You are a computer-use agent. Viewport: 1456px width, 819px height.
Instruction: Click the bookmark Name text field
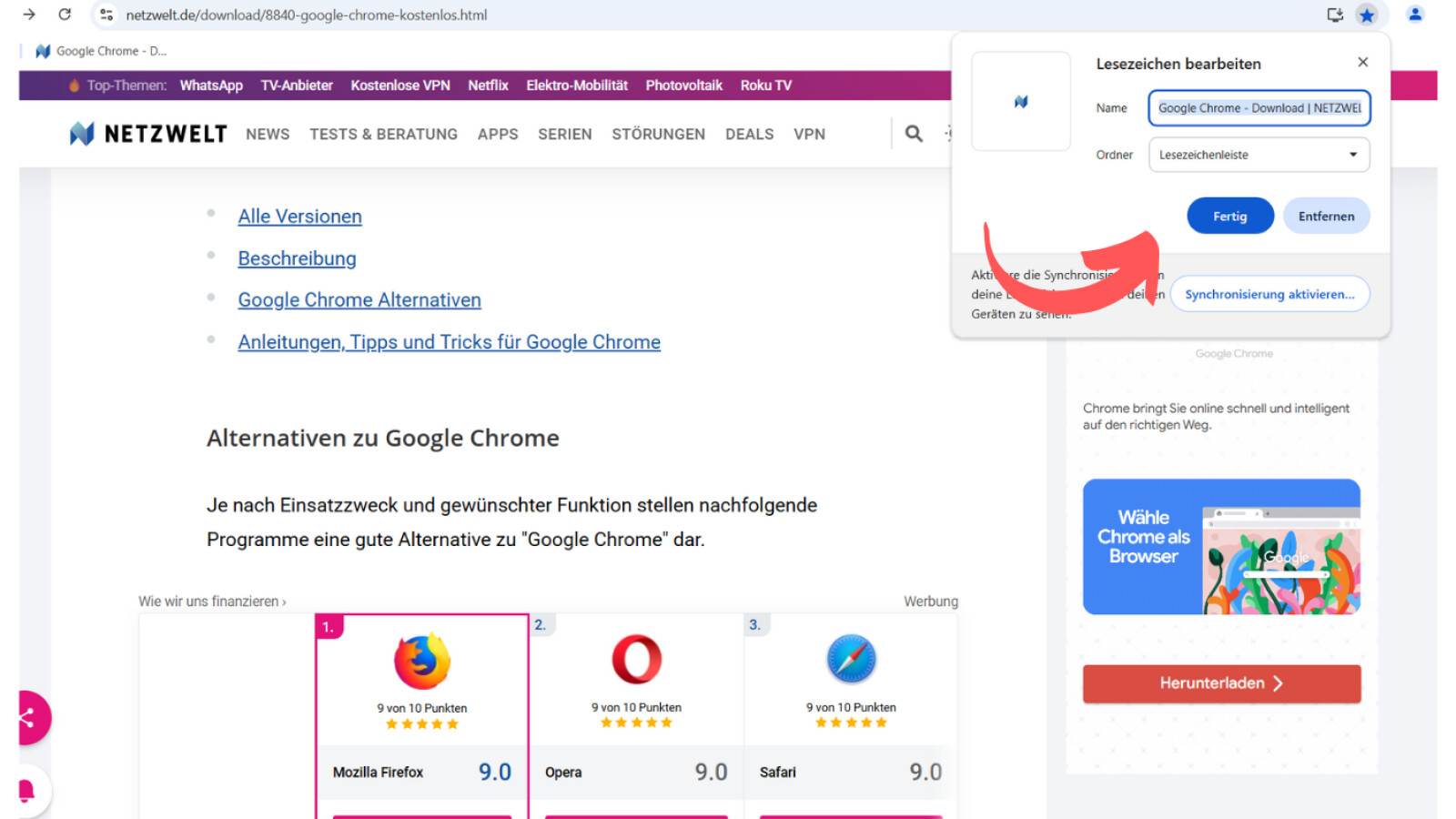(x=1259, y=107)
